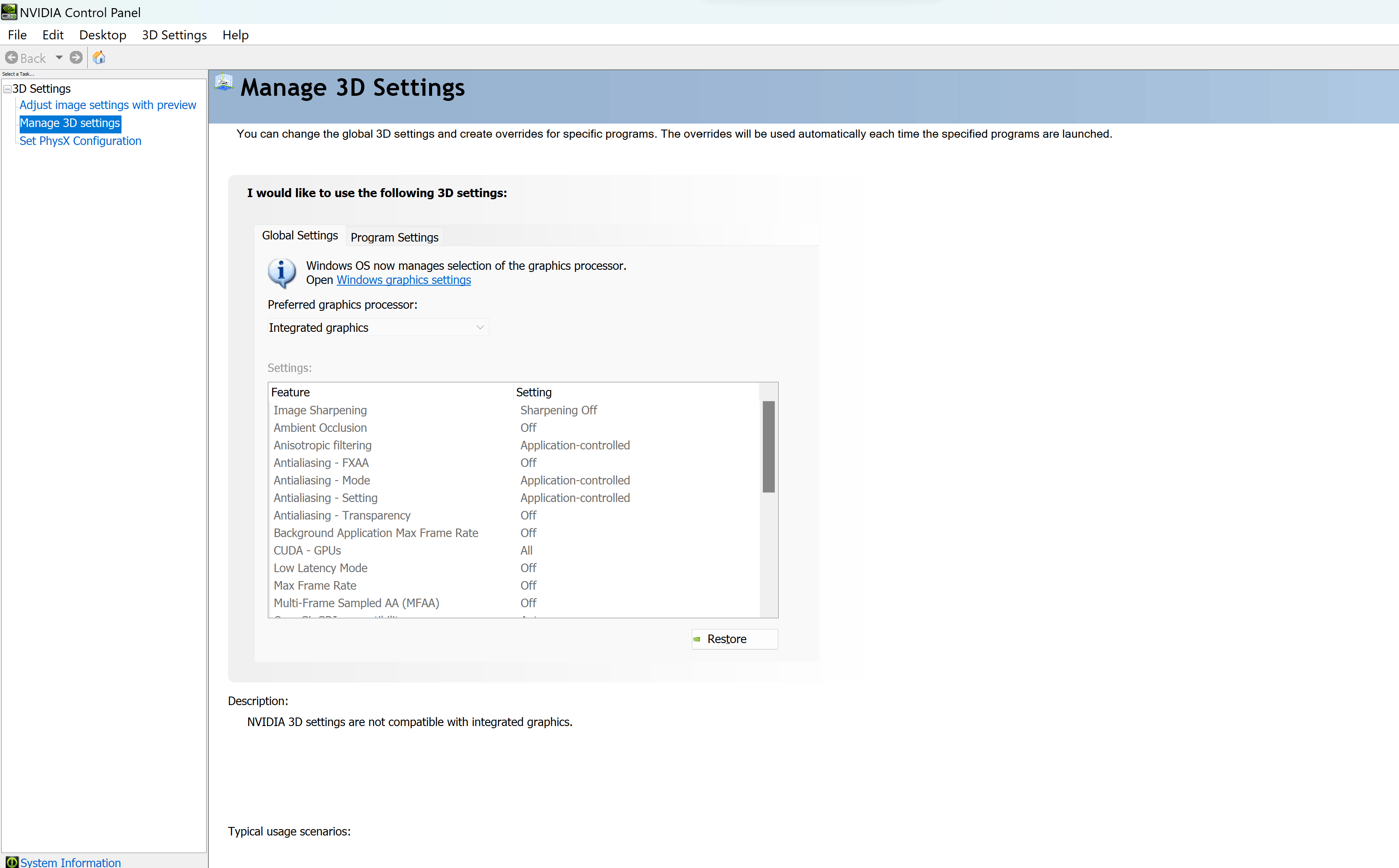Click the Manage 3D Settings header icon
1399x868 pixels.
pyautogui.click(x=224, y=82)
